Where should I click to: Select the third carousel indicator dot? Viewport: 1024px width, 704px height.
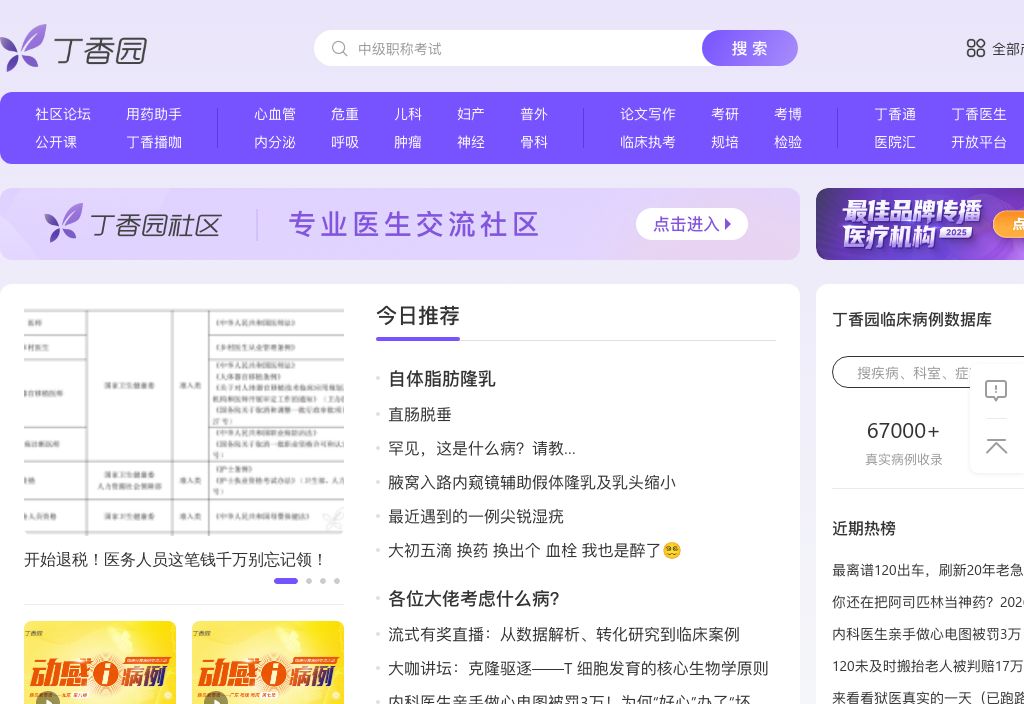point(323,581)
